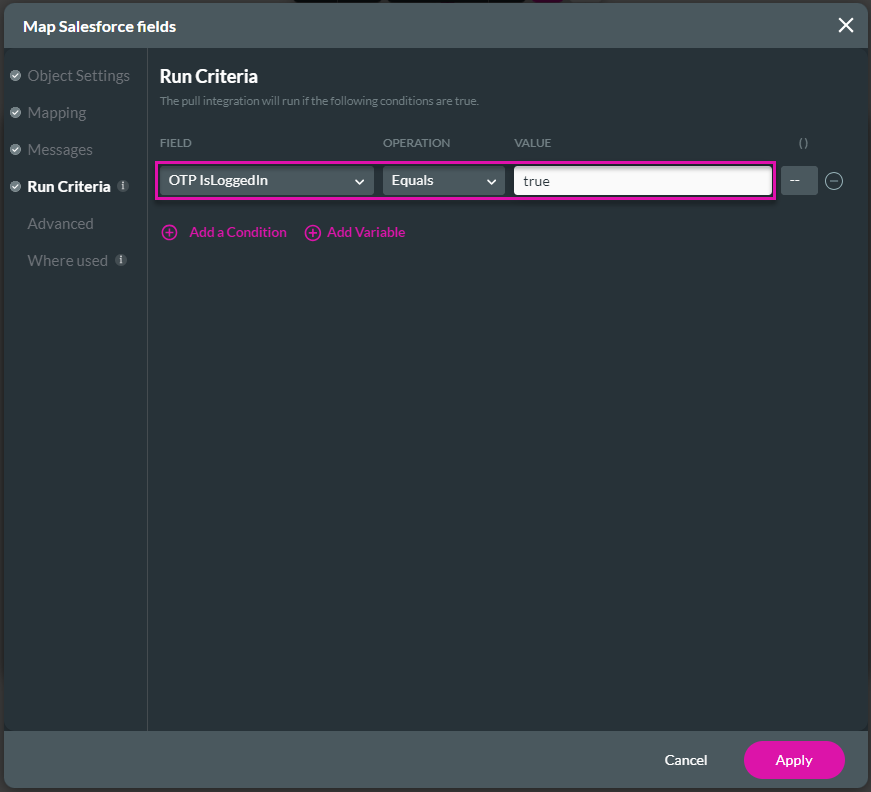Click the minus icon to remove the condition row
This screenshot has height=792, width=871.
pyautogui.click(x=834, y=181)
